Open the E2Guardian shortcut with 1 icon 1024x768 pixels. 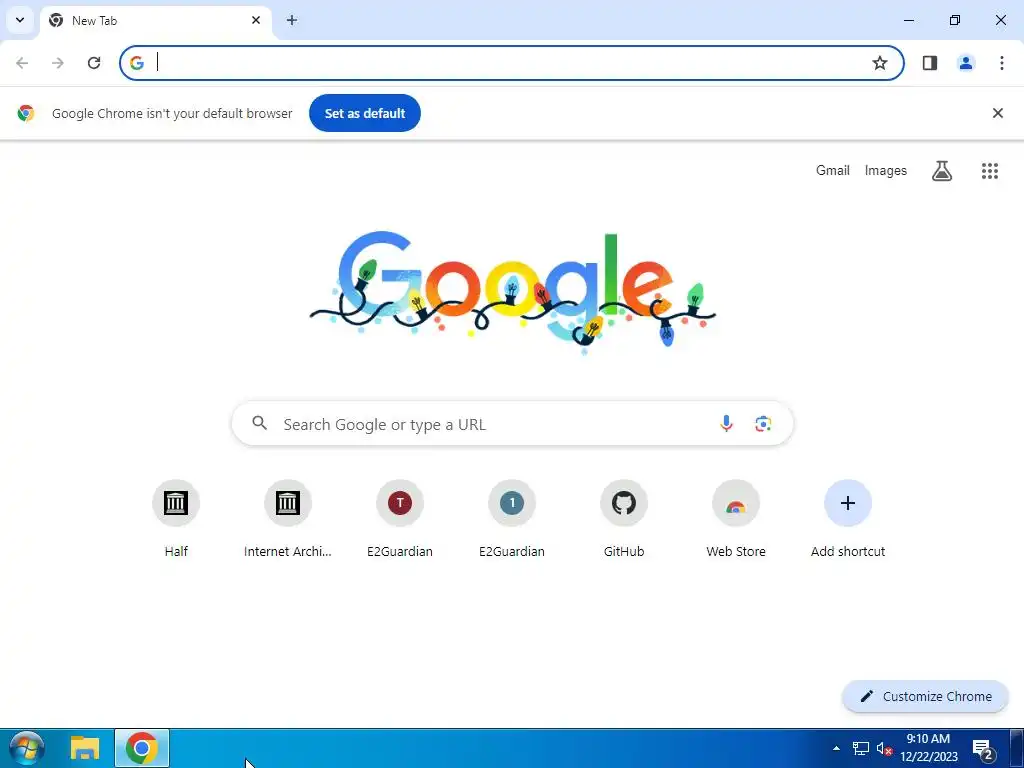512,519
